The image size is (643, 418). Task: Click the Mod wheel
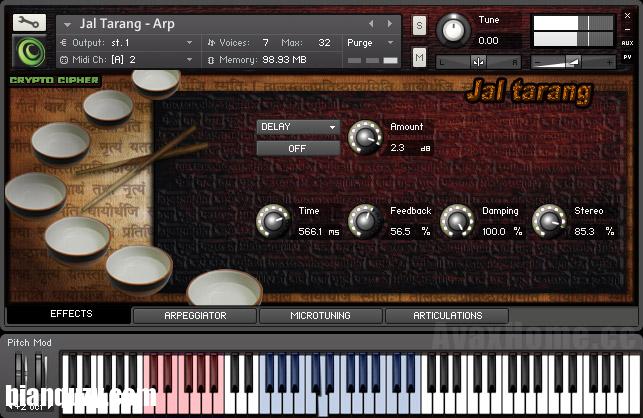point(40,371)
